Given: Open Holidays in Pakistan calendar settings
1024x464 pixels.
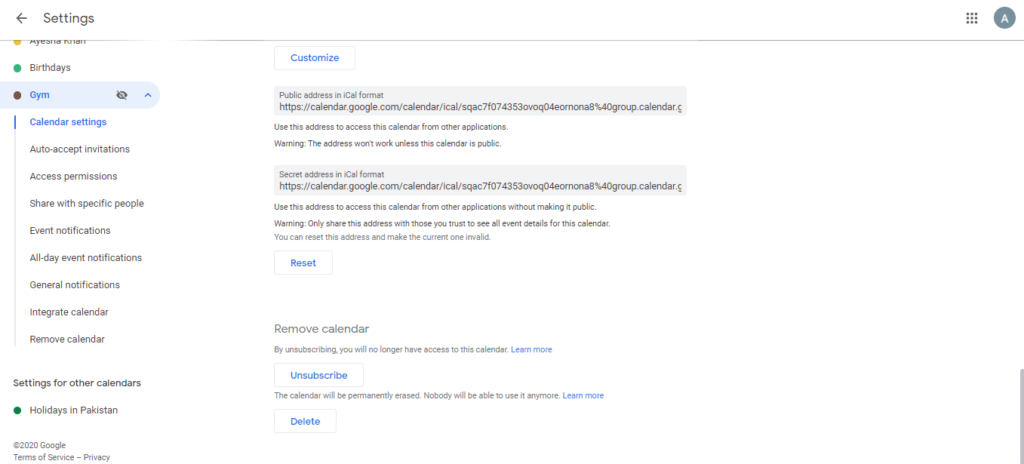Looking at the screenshot, I should (74, 410).
